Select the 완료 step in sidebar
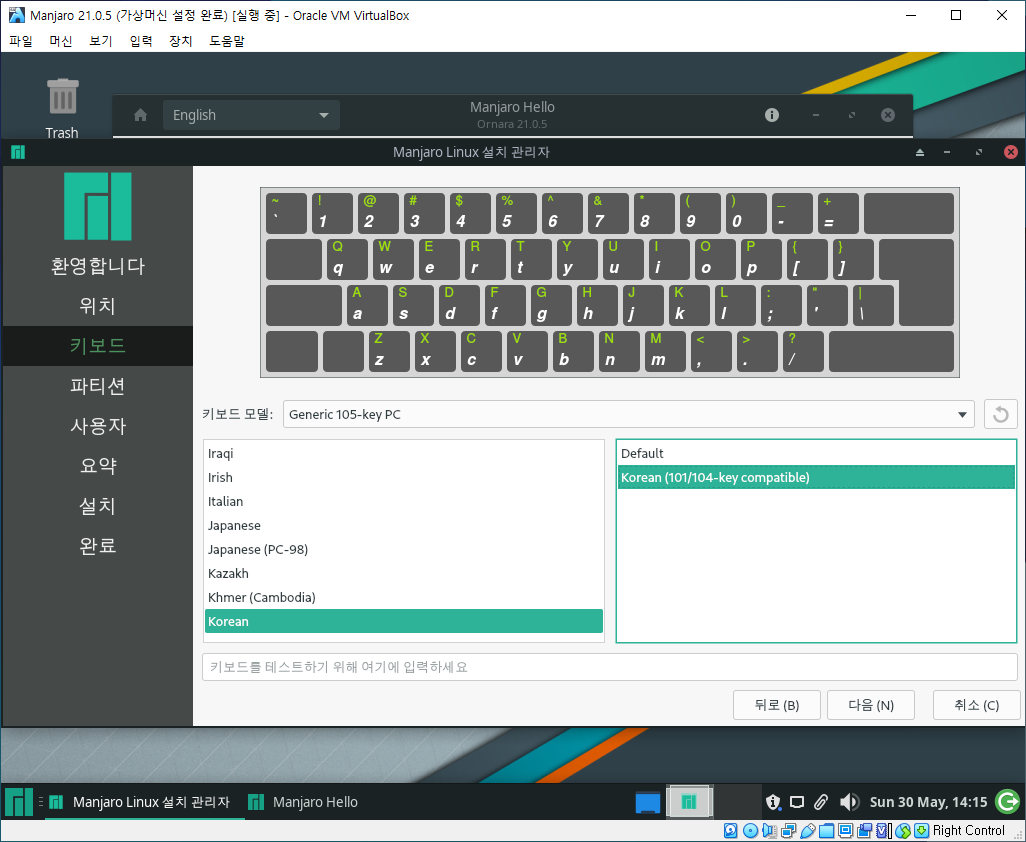Screen dimensions: 1026x842 (97, 546)
